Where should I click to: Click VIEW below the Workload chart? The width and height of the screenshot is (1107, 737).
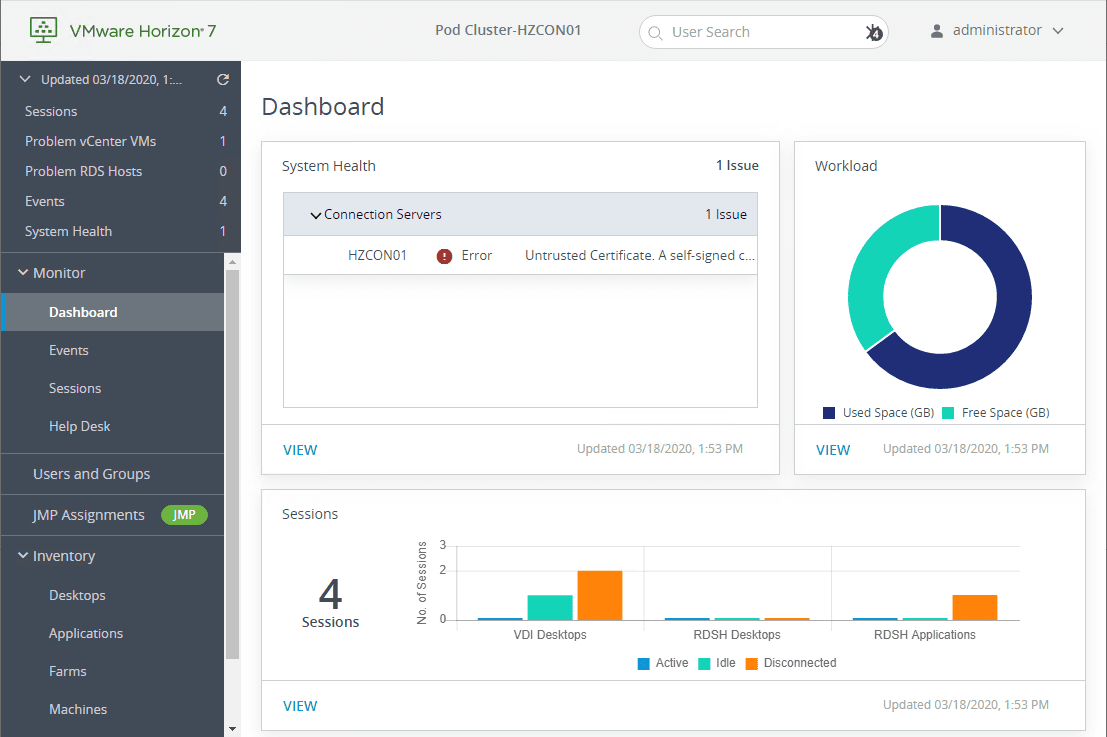point(833,449)
